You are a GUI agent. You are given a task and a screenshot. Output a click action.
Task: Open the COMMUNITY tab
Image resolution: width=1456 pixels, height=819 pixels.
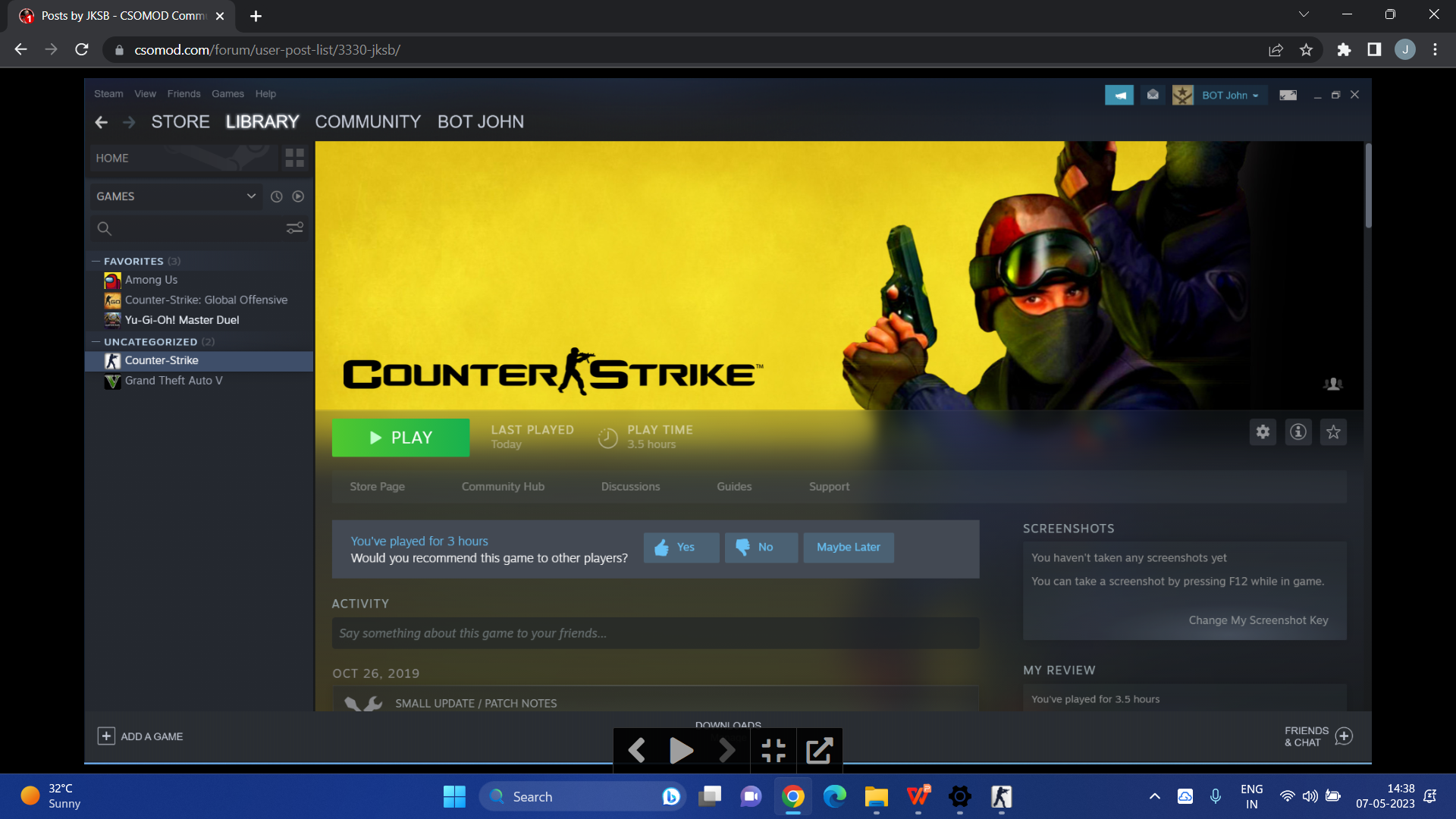click(x=368, y=122)
